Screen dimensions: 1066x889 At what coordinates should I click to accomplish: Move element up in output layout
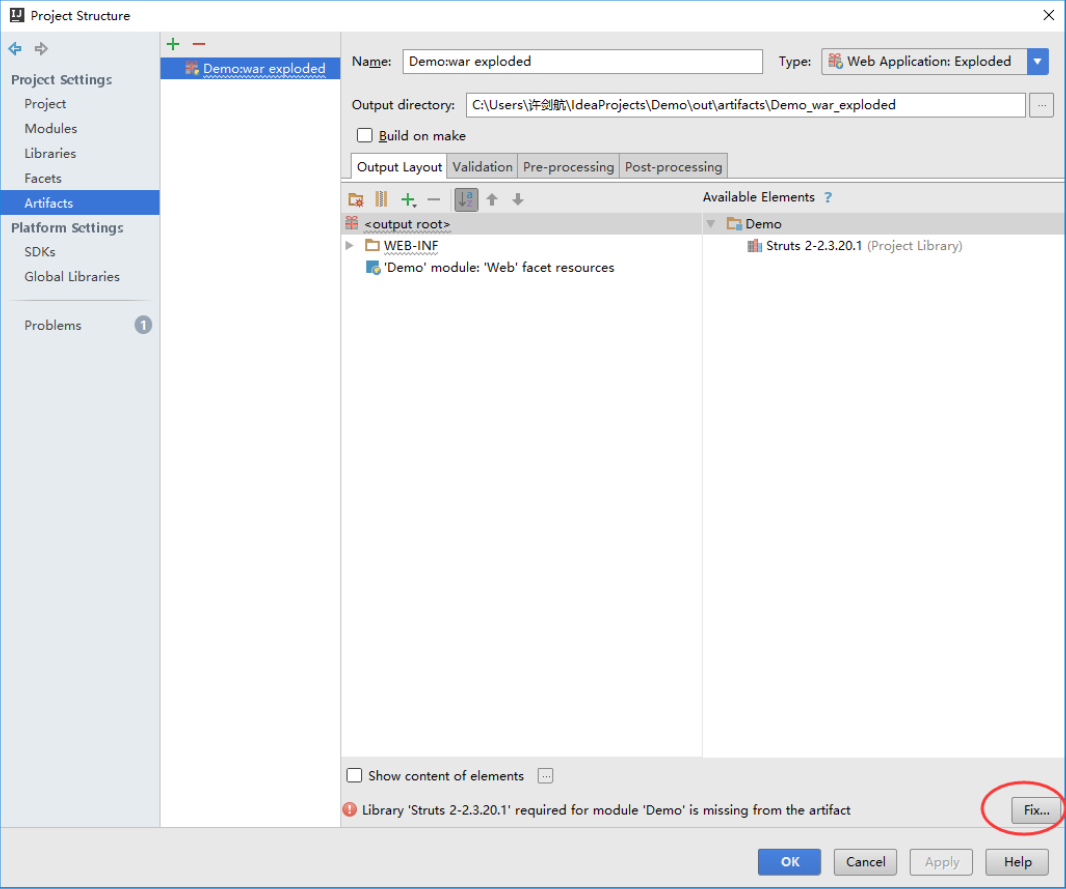tap(492, 199)
